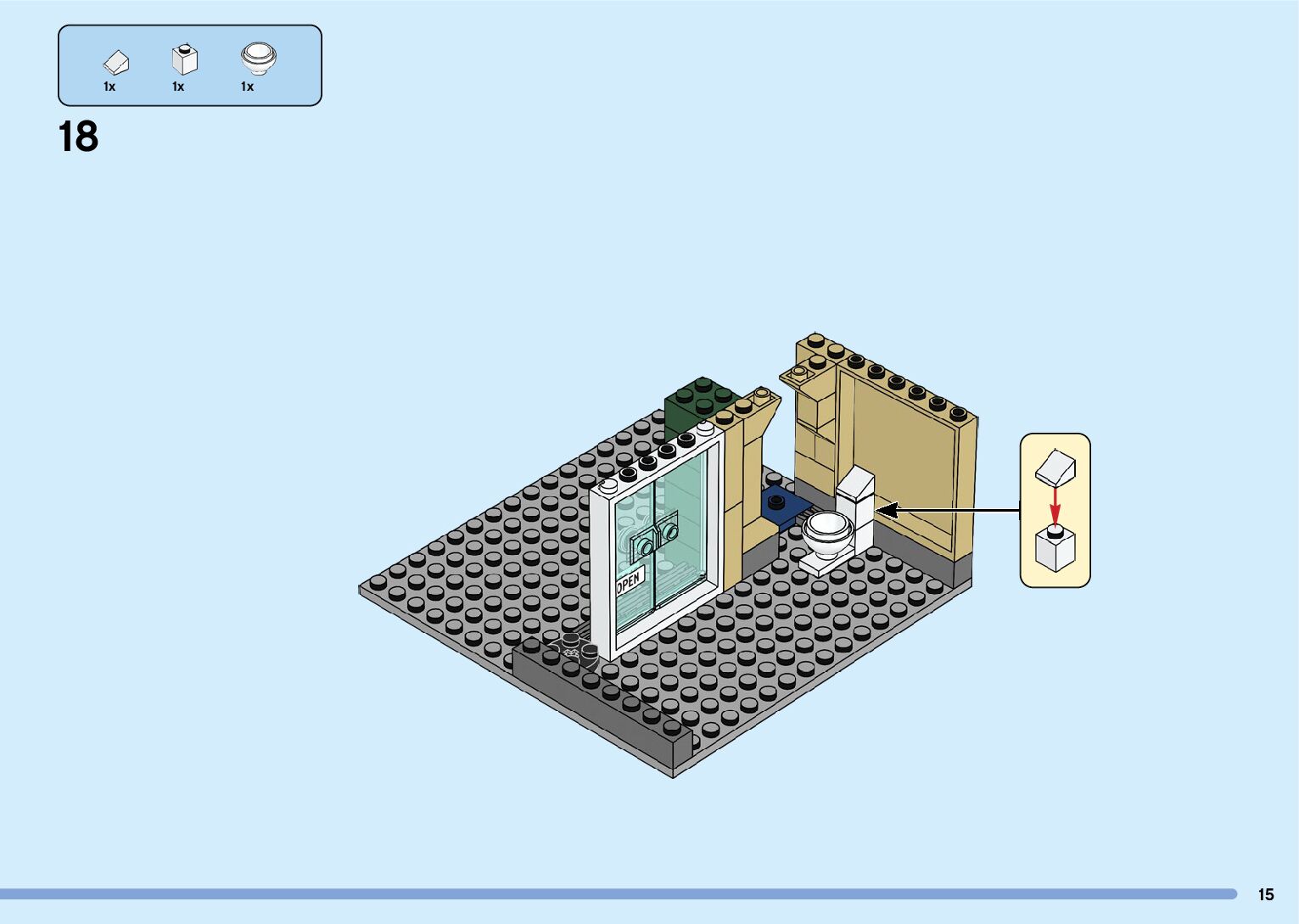Click the white slope piece in parts list
1299x924 pixels.
point(115,62)
